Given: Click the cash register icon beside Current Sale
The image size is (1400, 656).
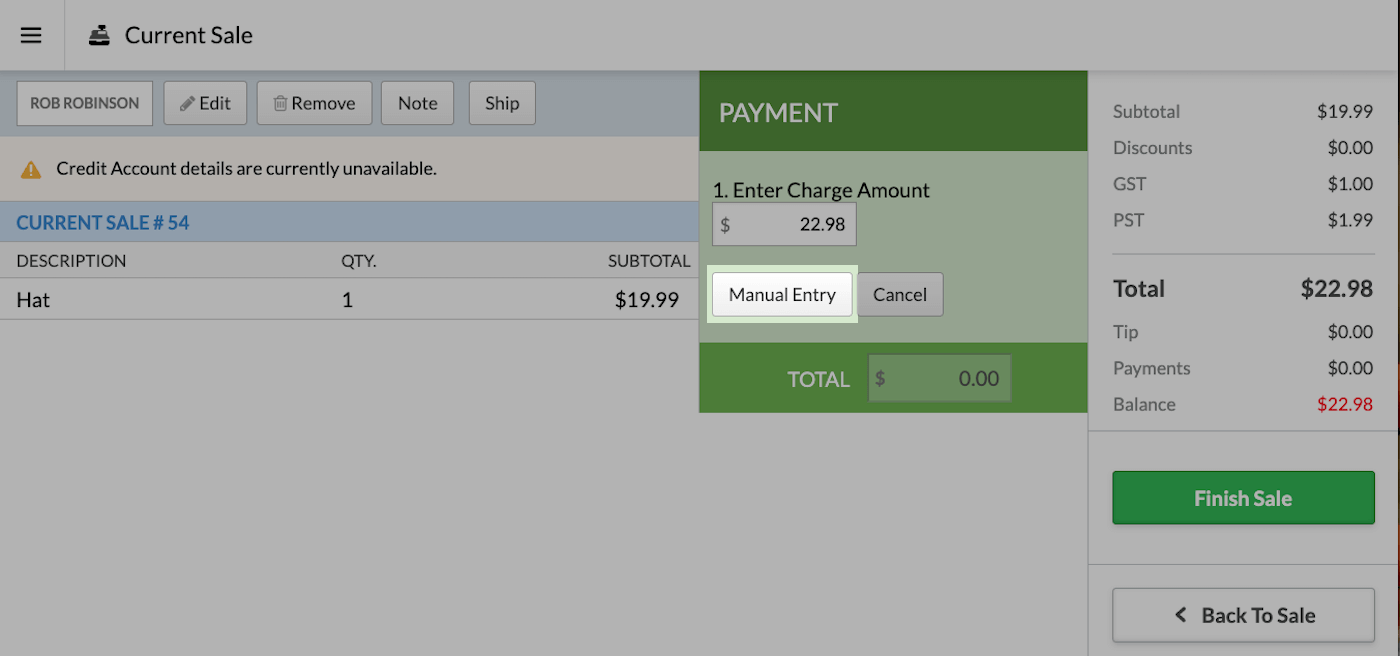Looking at the screenshot, I should (99, 35).
